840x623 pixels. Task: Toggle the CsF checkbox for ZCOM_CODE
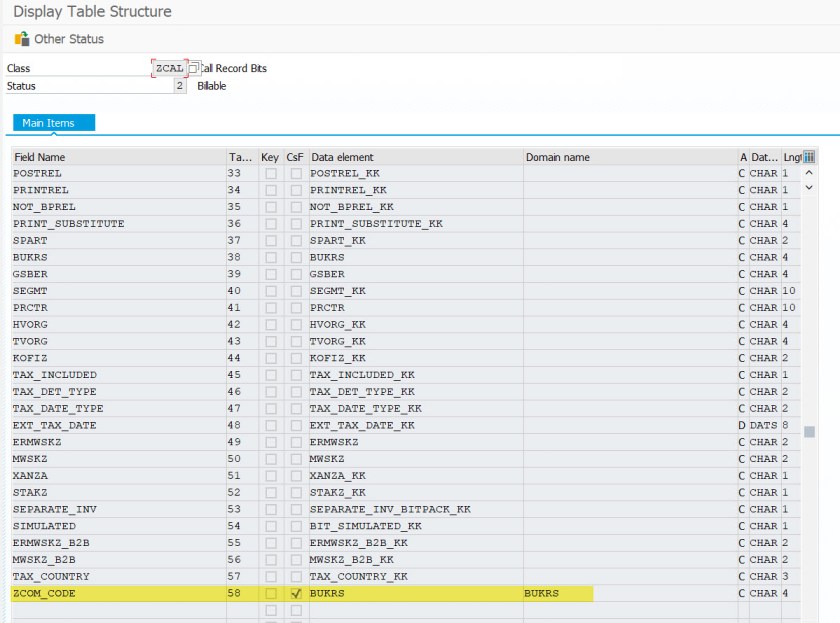296,593
